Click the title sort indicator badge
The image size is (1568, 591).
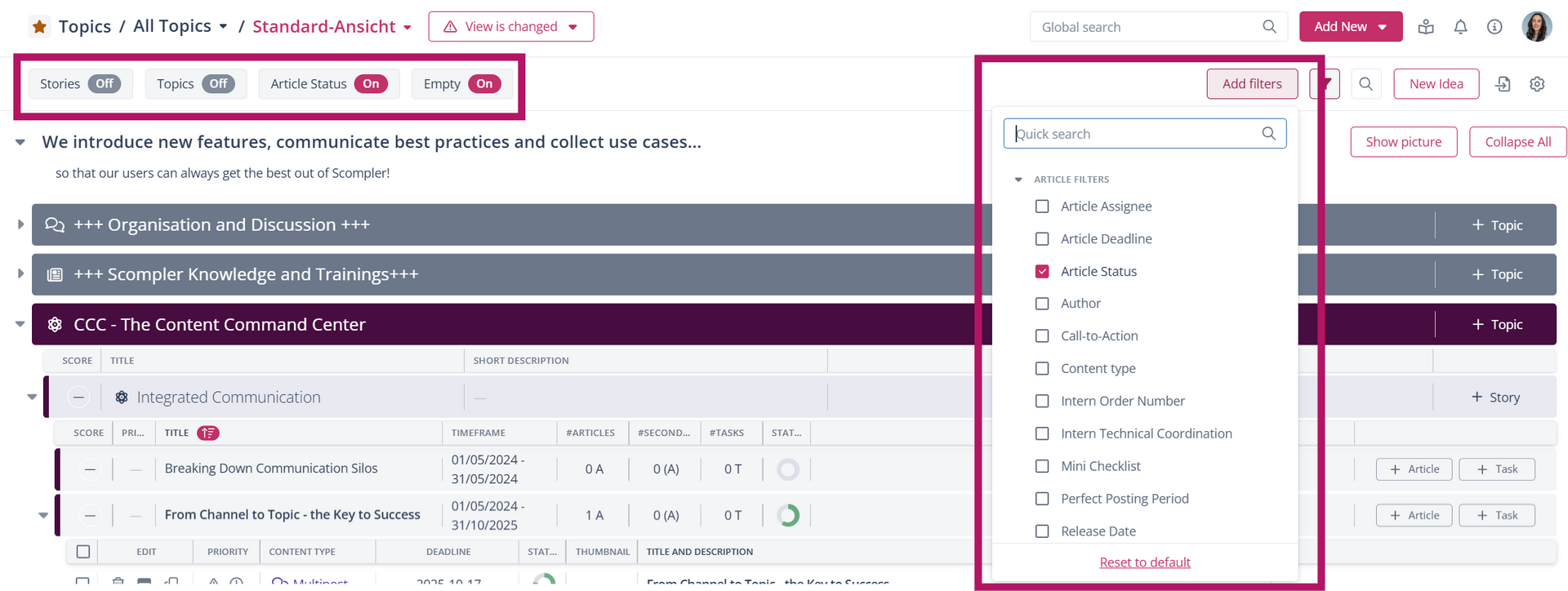[x=208, y=433]
